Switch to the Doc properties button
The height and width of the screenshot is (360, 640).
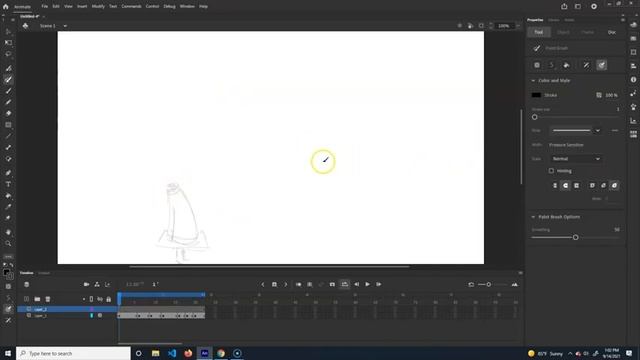(x=611, y=32)
